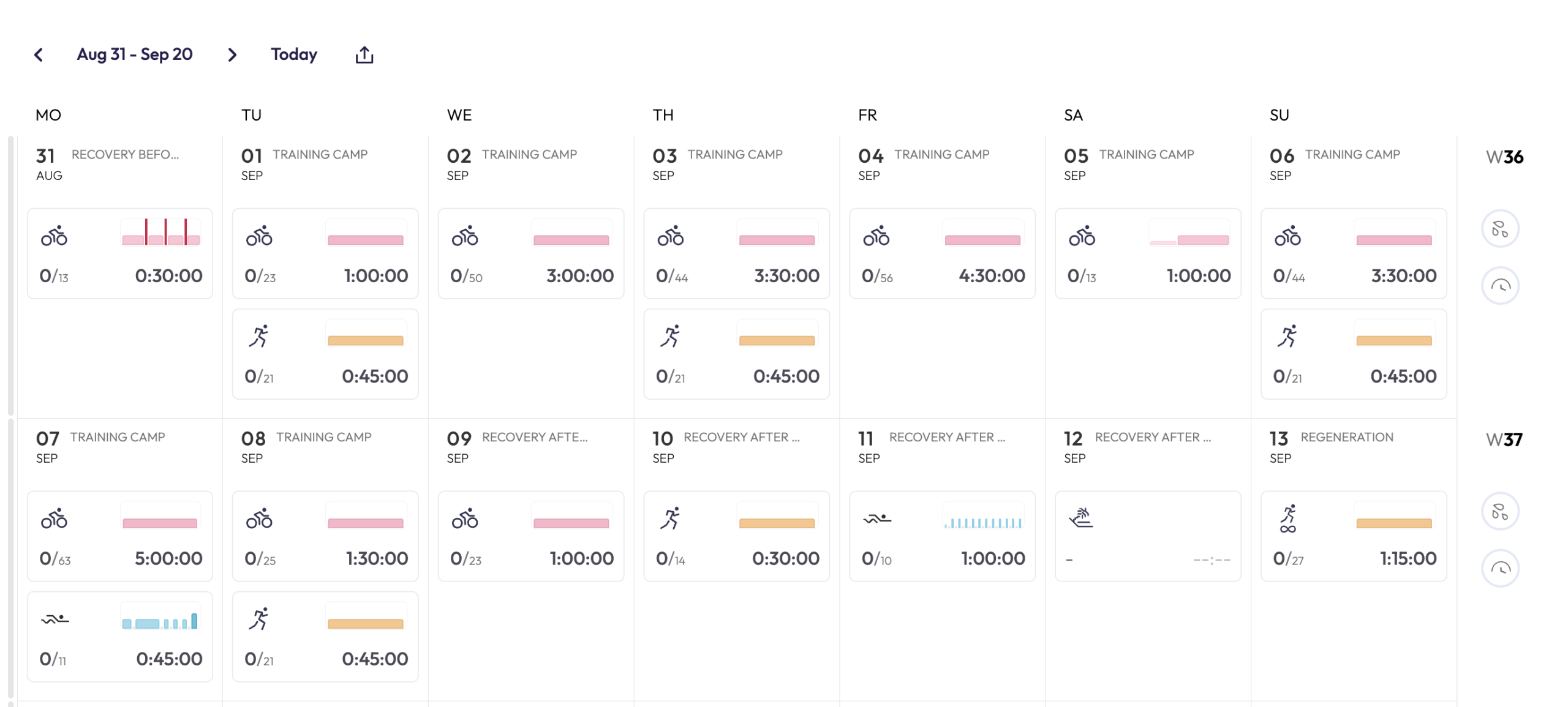Open Sep 01 0:45:00 run workout
Viewport: 1568px width, 707px height.
pyautogui.click(x=325, y=354)
